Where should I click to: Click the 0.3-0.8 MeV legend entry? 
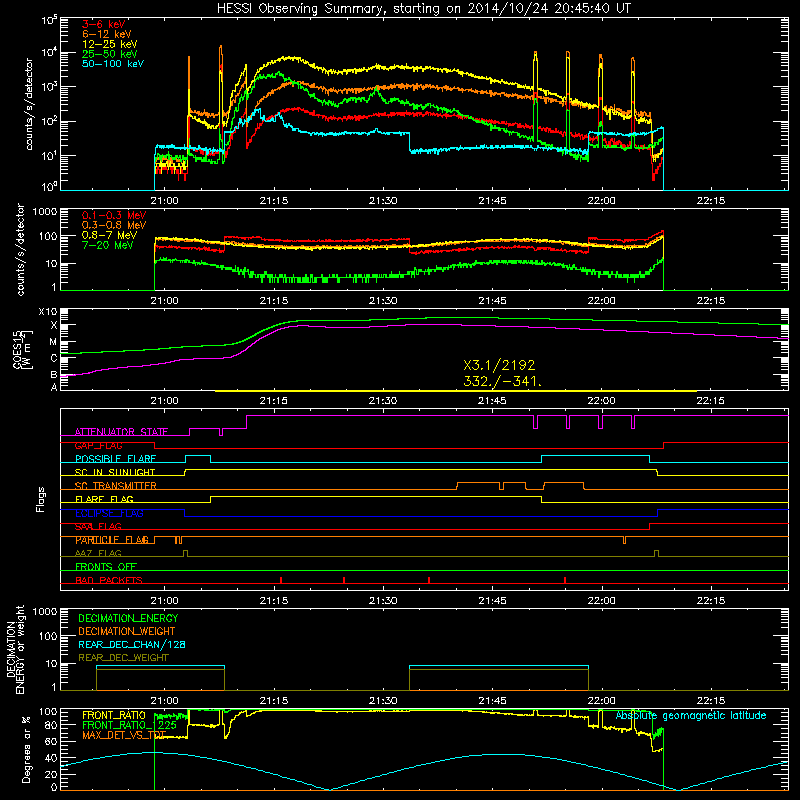tap(114, 225)
